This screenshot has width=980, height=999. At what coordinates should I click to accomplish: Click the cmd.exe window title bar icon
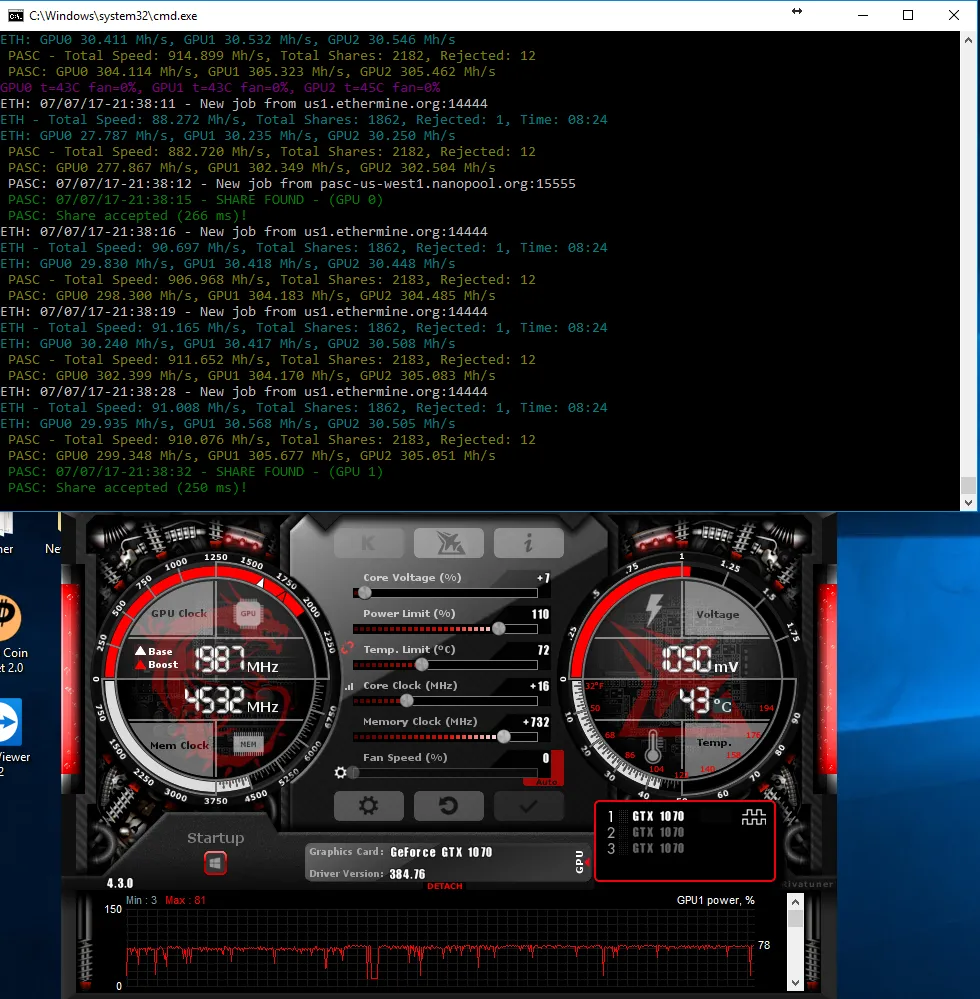15,15
